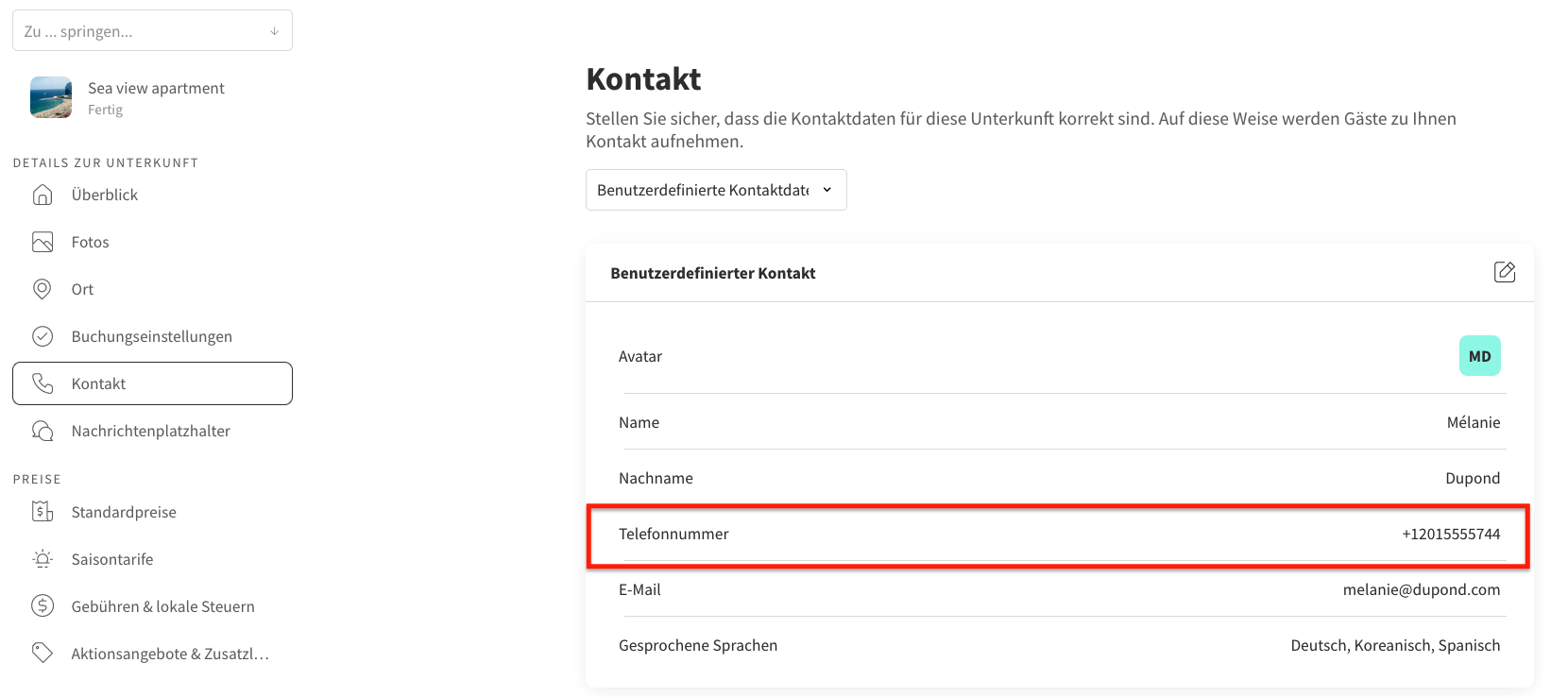1568x697 pixels.
Task: Expand the 'Zu ... springen...' jump selector
Action: (152, 30)
